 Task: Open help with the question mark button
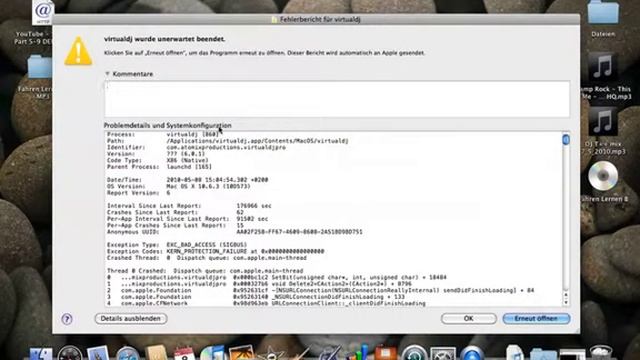[67, 319]
